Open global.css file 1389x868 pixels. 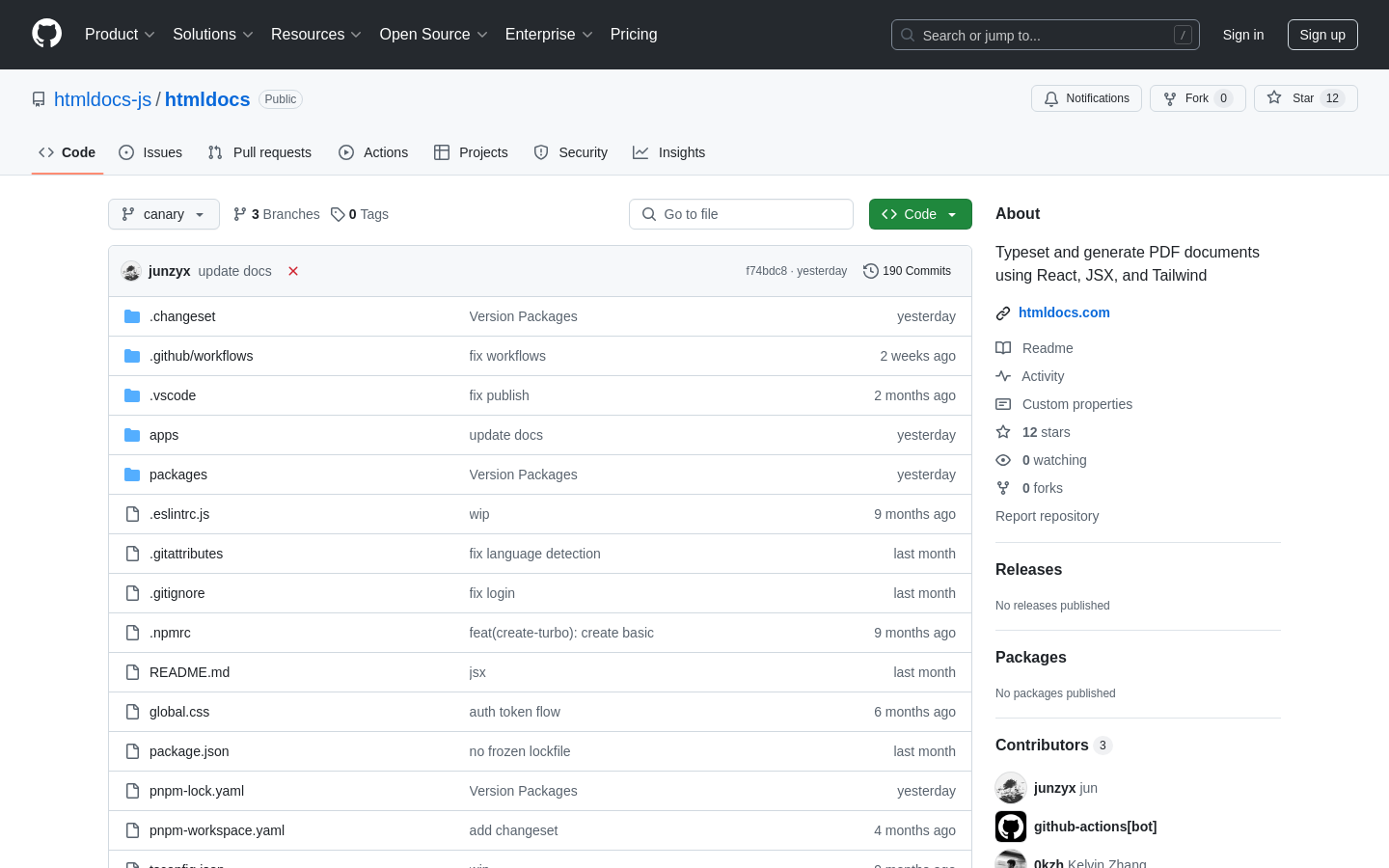pyautogui.click(x=179, y=712)
